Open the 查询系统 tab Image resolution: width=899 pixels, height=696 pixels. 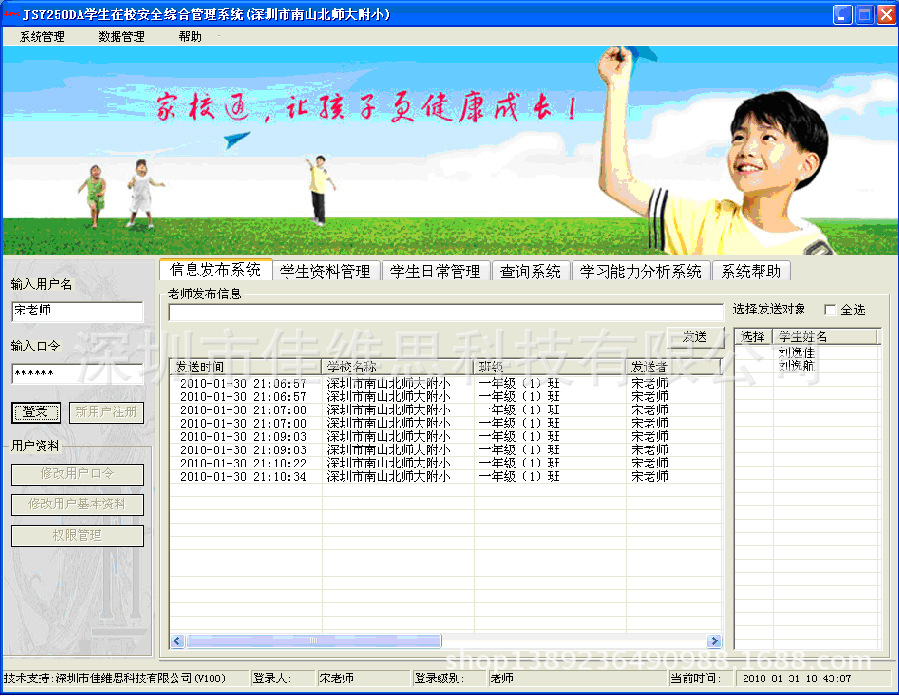[x=531, y=271]
